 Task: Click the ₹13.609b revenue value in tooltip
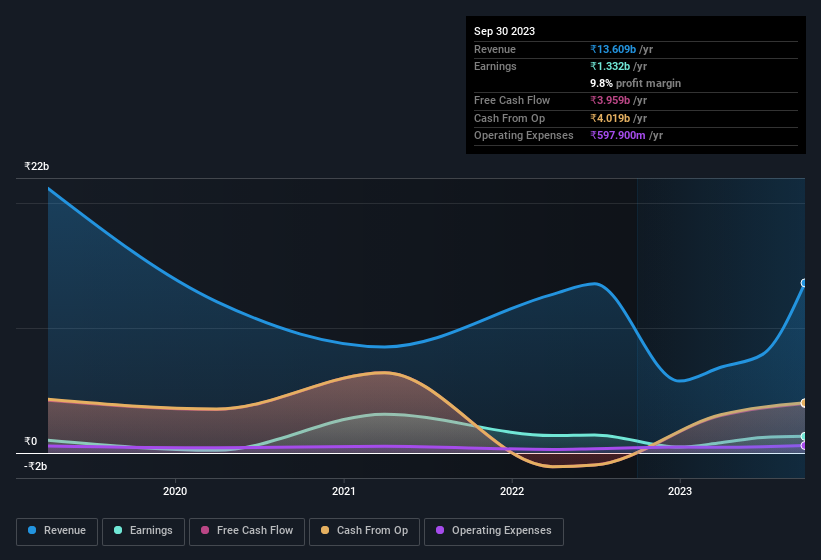click(x=613, y=49)
